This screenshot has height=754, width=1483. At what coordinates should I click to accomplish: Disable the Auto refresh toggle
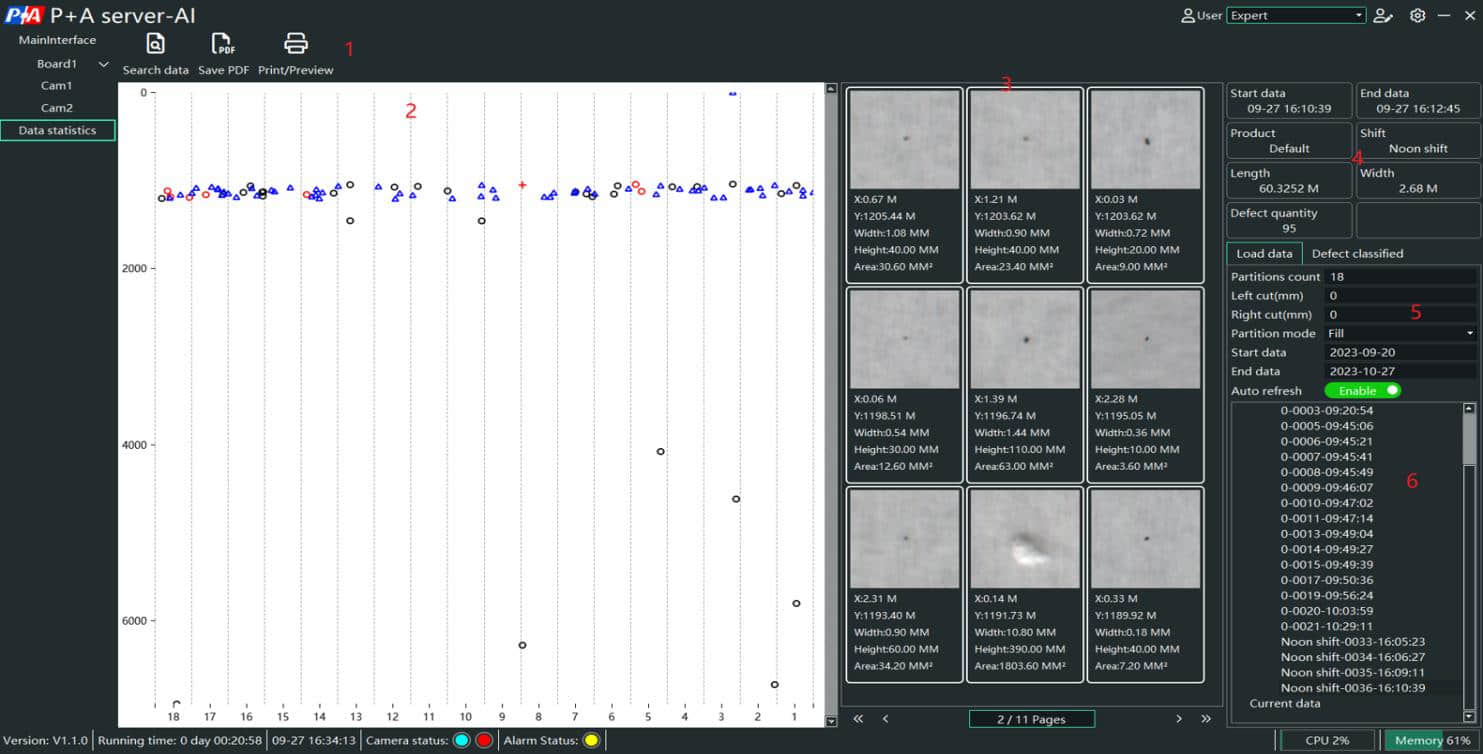pyautogui.click(x=1362, y=391)
